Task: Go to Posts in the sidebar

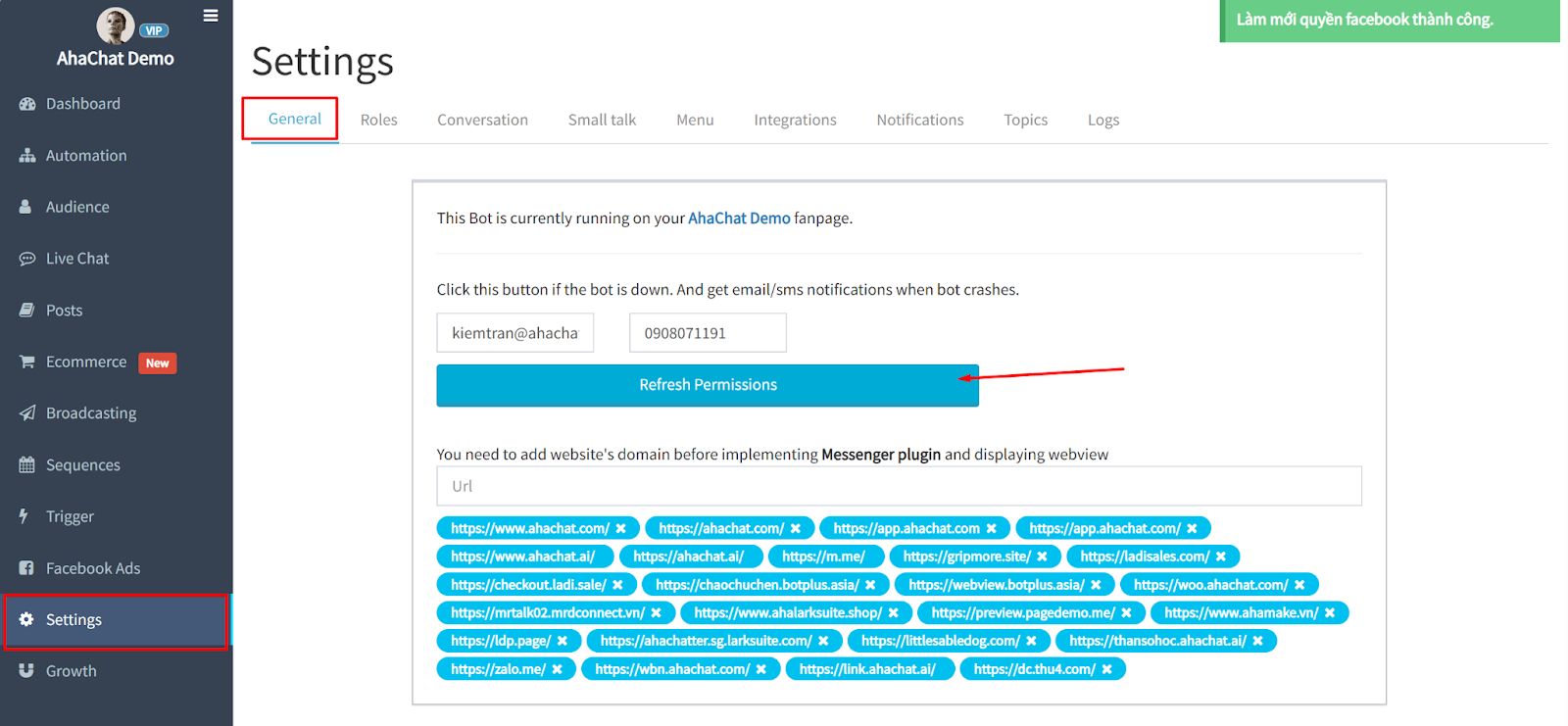Action: click(x=65, y=311)
